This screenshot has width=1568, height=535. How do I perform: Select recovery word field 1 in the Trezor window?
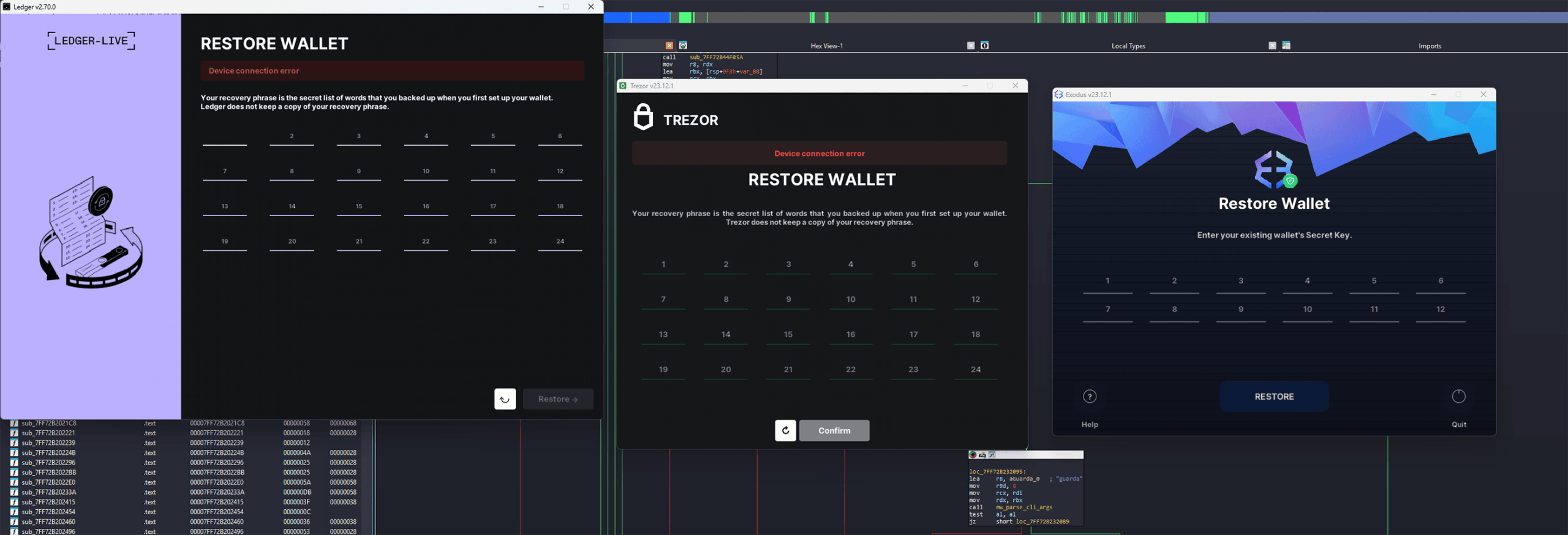click(x=663, y=266)
